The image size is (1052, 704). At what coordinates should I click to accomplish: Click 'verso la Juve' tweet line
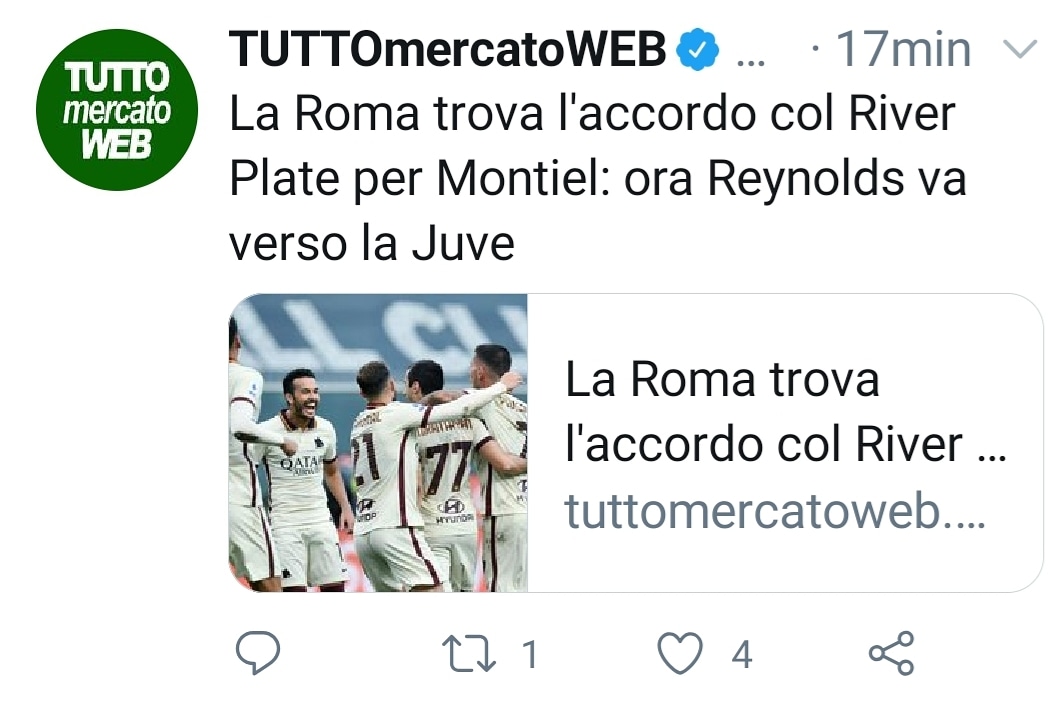372,243
